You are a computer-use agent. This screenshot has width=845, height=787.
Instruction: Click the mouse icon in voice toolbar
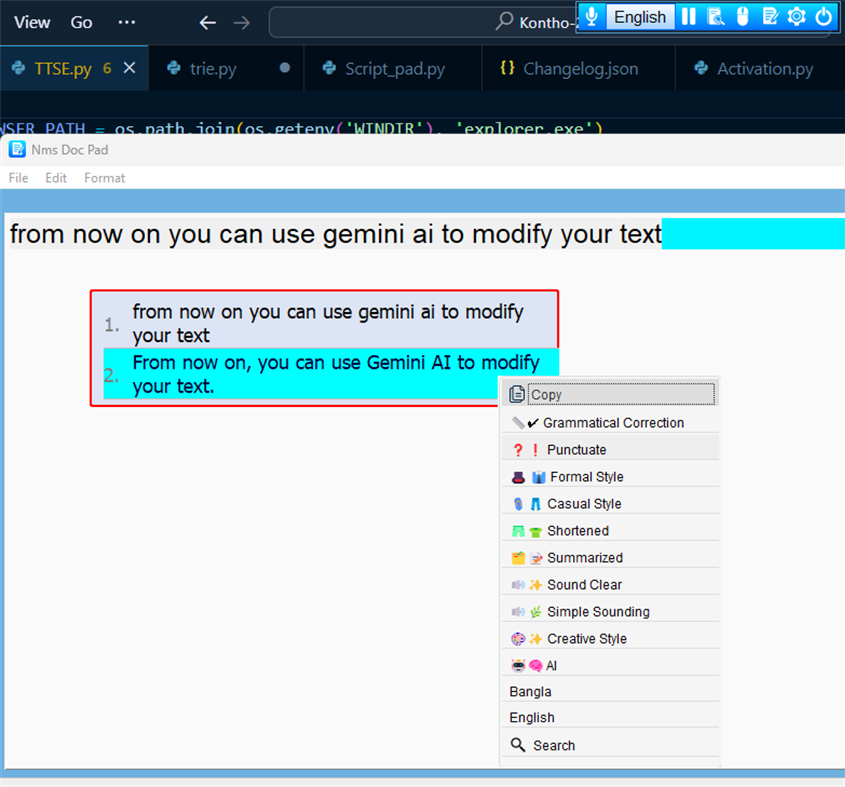[x=743, y=17]
